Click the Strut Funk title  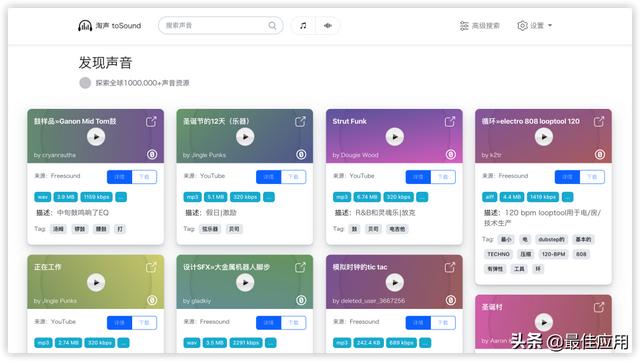coord(349,121)
